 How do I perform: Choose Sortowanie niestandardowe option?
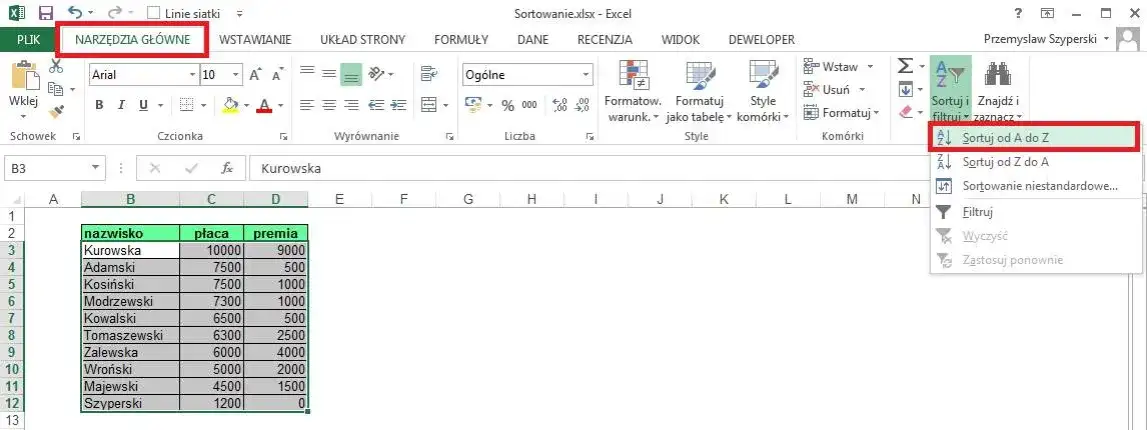pyautogui.click(x=1039, y=186)
